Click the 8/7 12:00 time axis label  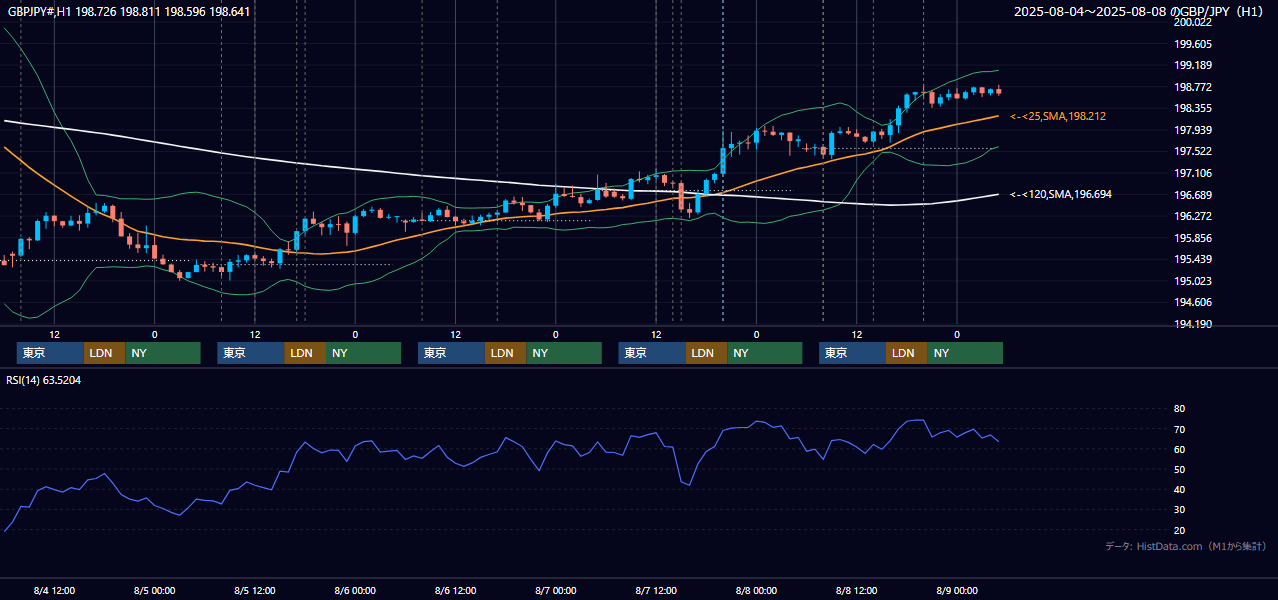point(656,591)
